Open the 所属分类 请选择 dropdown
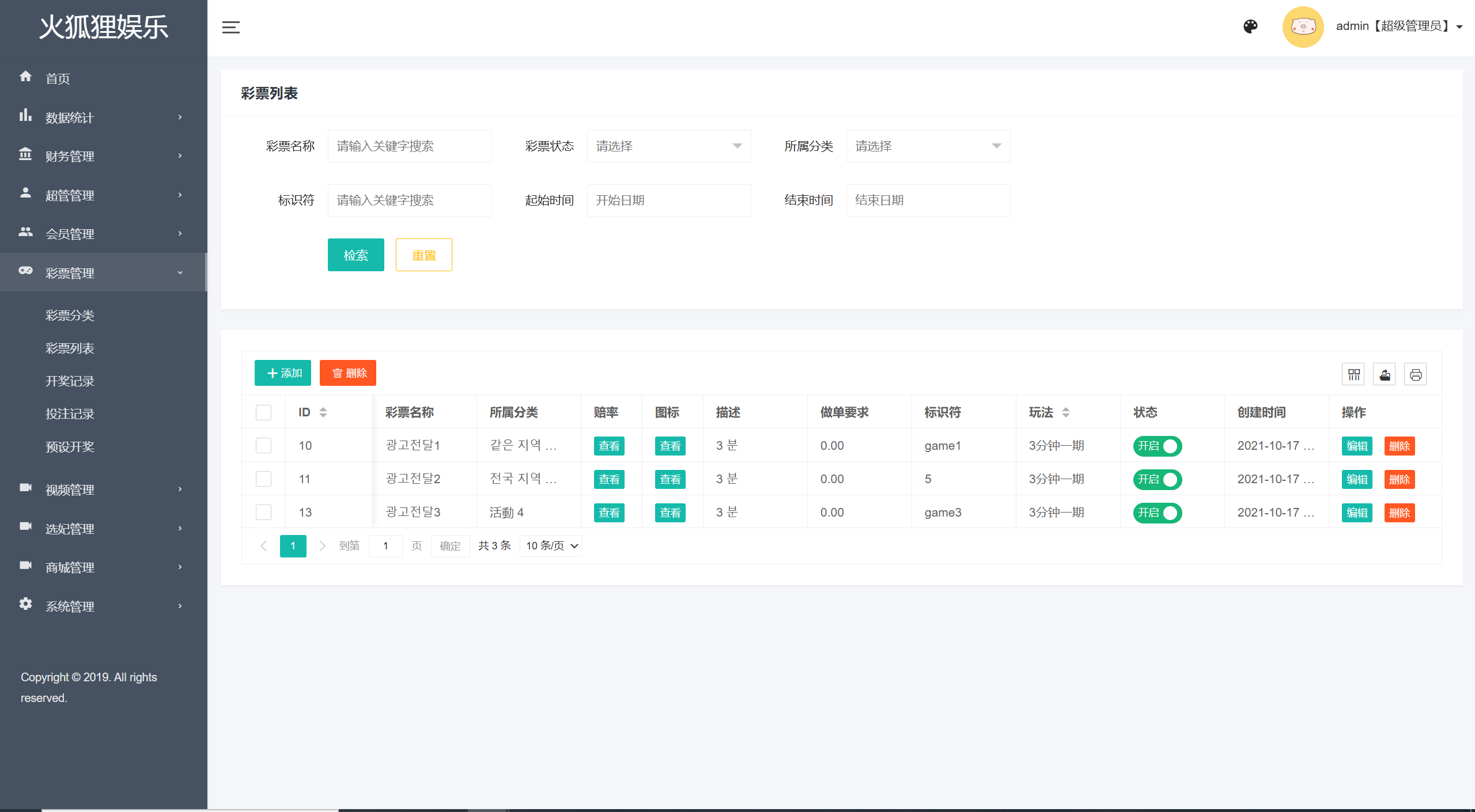The width and height of the screenshot is (1475, 812). pos(928,146)
